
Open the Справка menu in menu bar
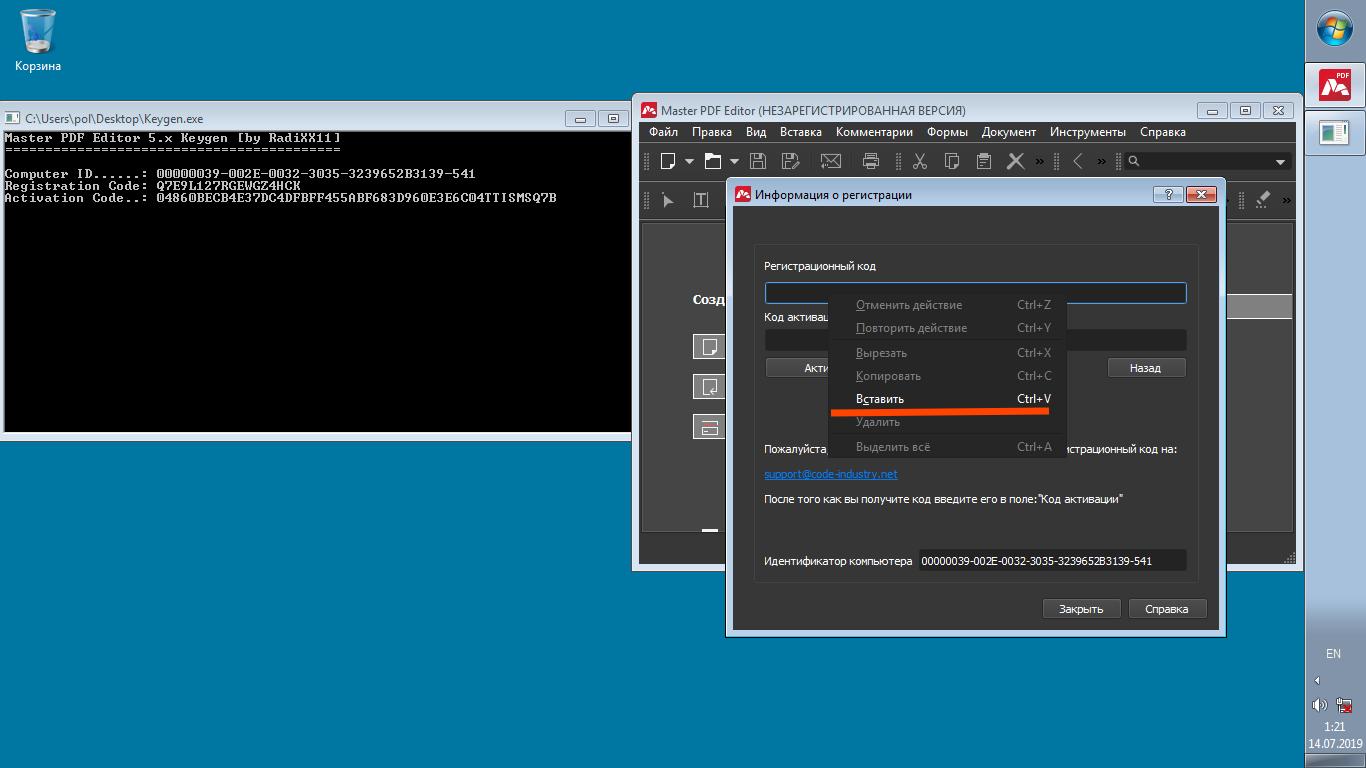tap(1163, 132)
